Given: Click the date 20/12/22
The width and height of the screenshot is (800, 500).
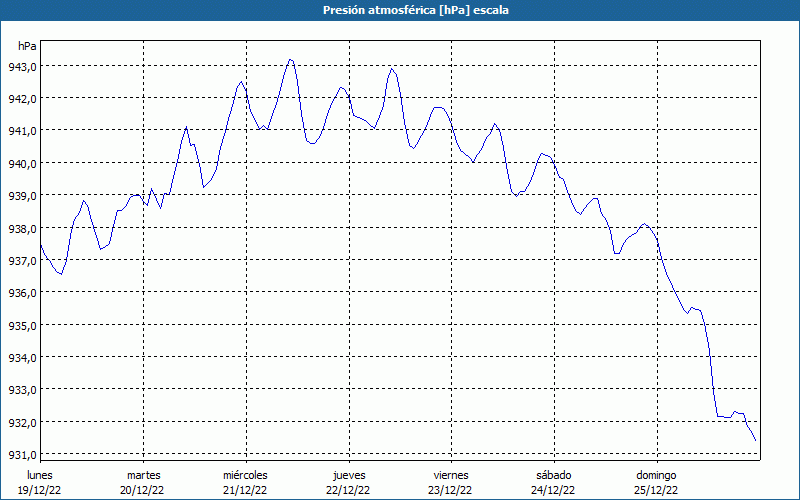Looking at the screenshot, I should (x=142, y=490).
